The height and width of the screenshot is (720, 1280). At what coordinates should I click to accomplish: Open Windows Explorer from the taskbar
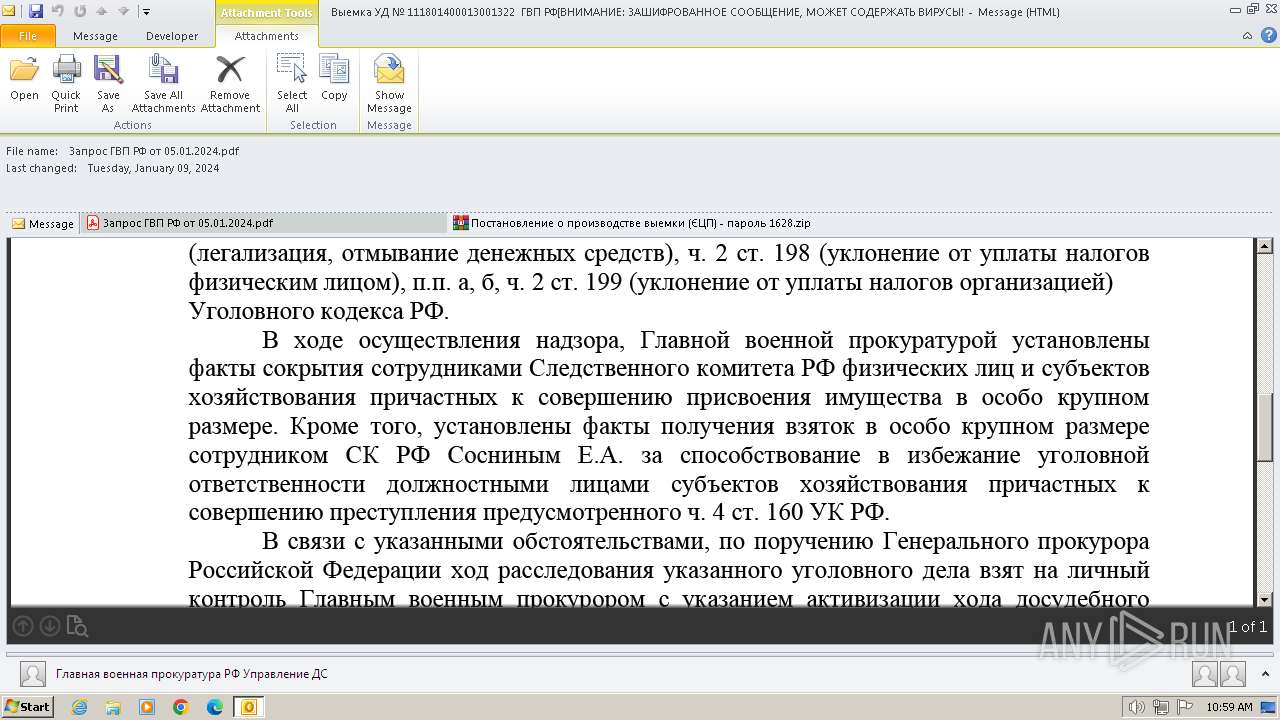click(113, 707)
